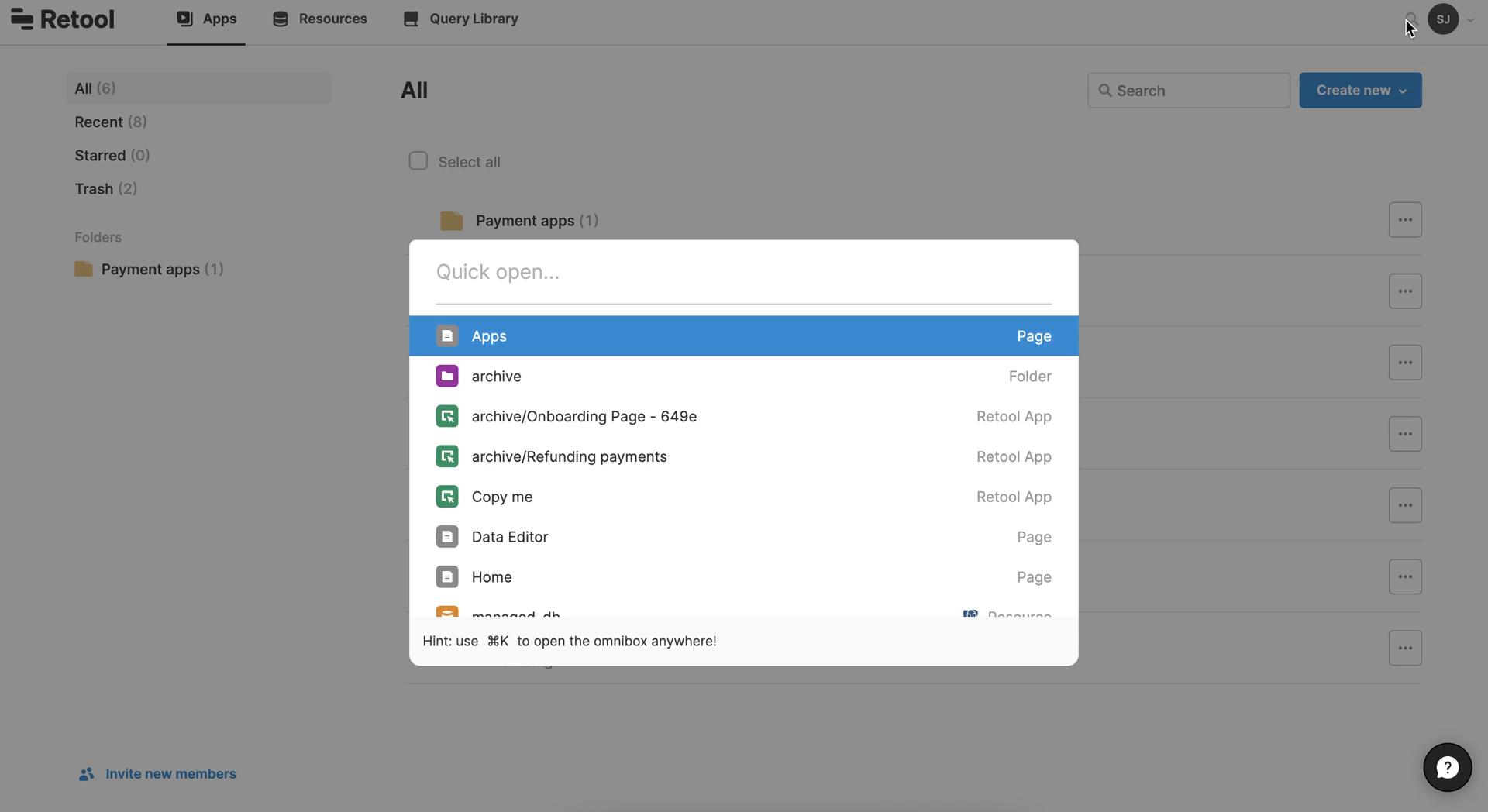This screenshot has height=812, width=1488.
Task: Click the Apps page icon in omnibox
Action: tap(447, 336)
